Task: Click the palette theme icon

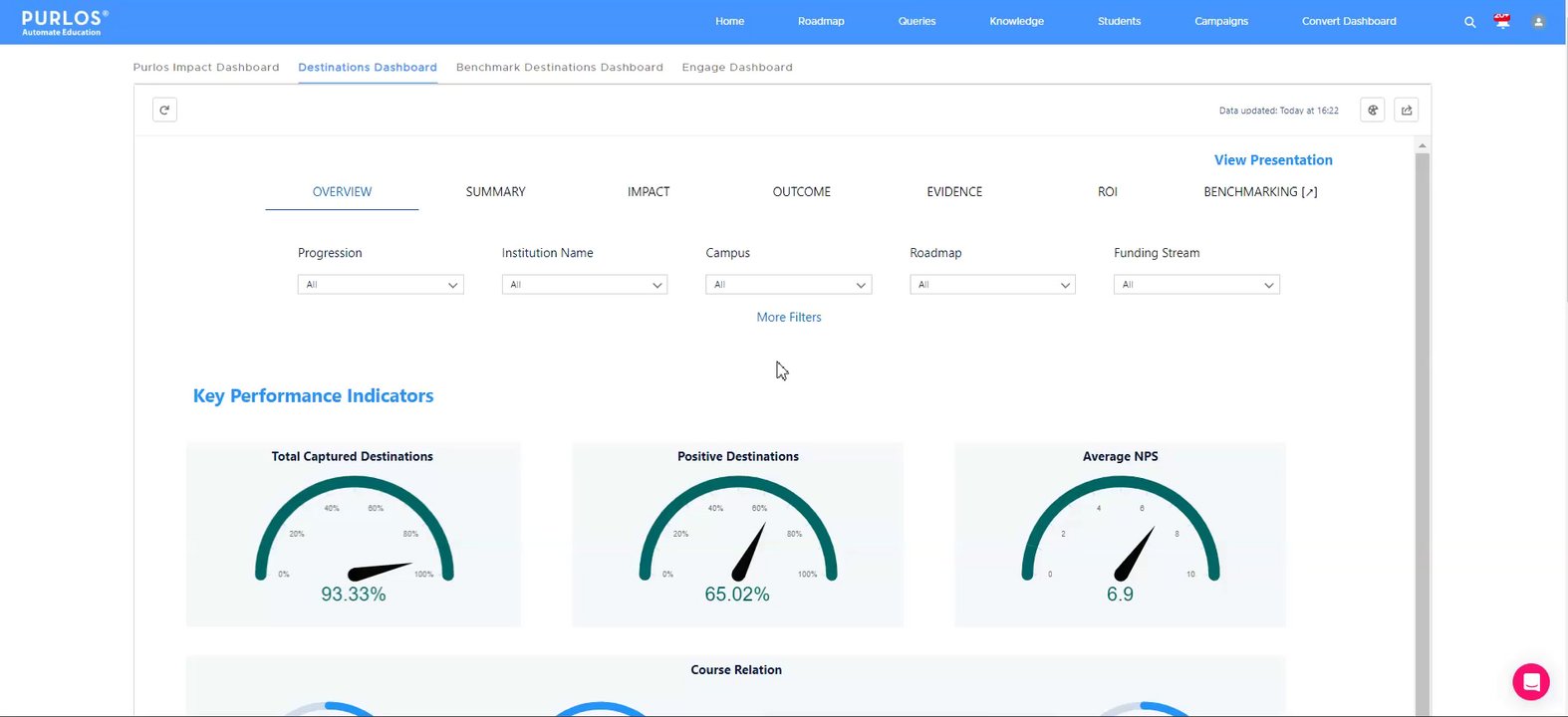Action: 1373,110
